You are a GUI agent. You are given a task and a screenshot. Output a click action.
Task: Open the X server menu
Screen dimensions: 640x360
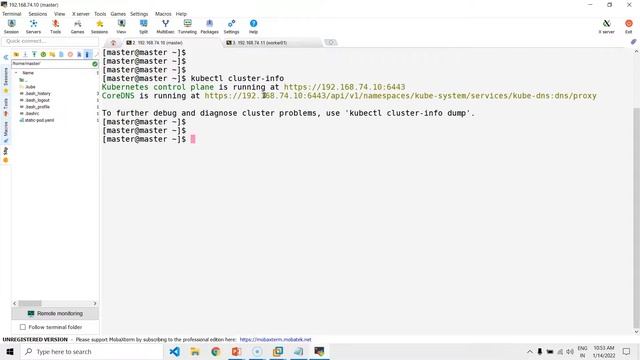coord(80,14)
